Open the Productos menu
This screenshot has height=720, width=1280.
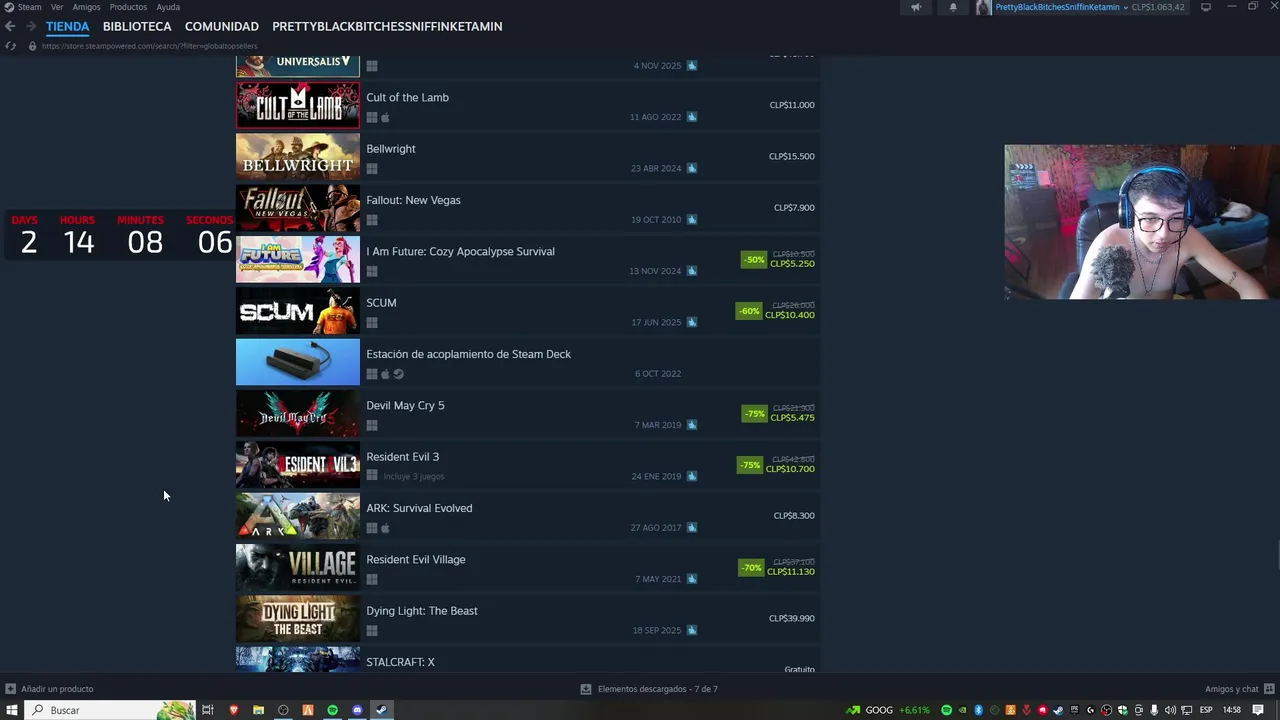[128, 7]
